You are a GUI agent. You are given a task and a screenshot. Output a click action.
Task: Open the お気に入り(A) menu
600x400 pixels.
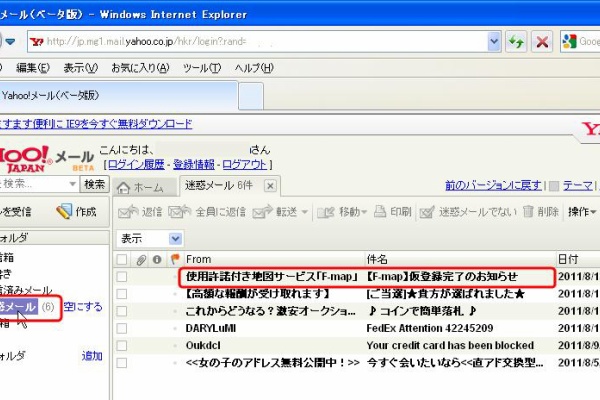(x=140, y=68)
